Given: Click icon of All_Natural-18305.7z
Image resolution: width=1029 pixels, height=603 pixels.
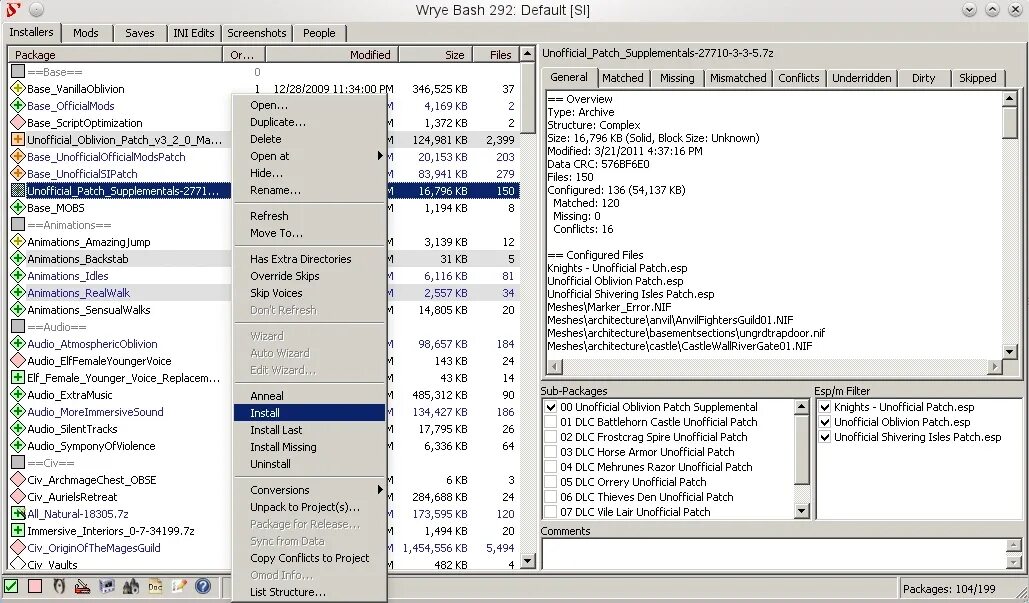Looking at the screenshot, I should (18, 514).
